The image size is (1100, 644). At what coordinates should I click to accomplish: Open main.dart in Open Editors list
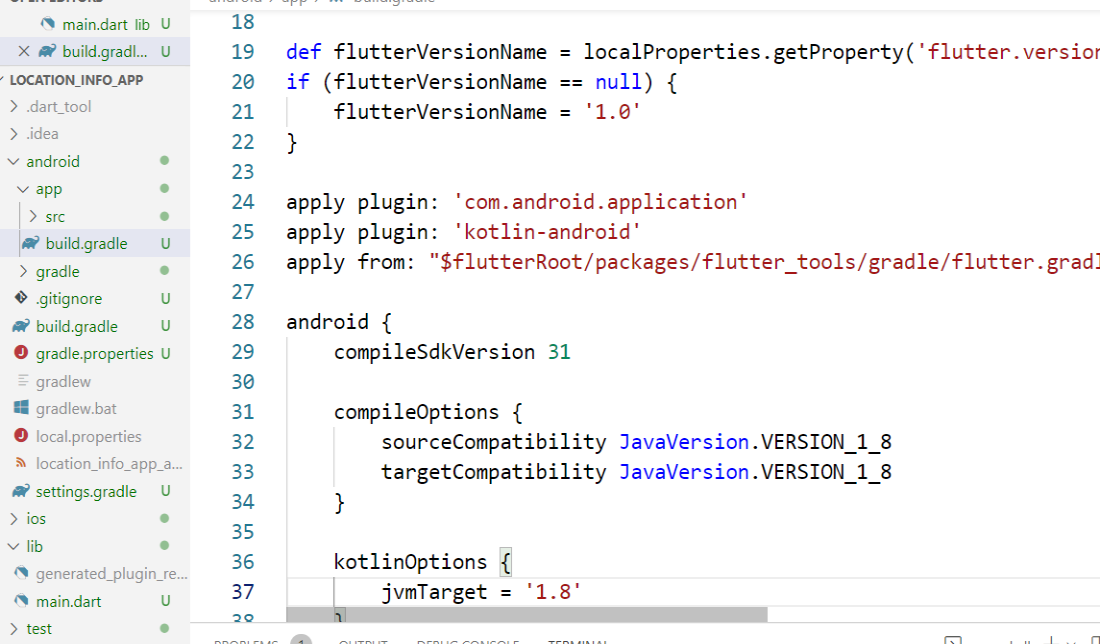pos(95,25)
